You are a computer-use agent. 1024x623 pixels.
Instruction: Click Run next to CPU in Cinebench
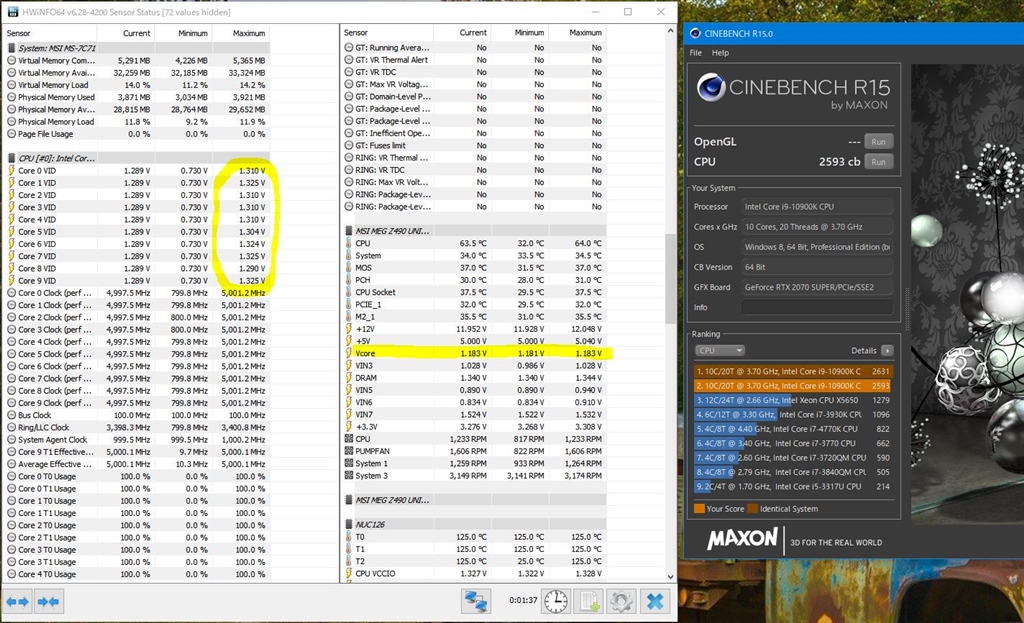coord(878,162)
